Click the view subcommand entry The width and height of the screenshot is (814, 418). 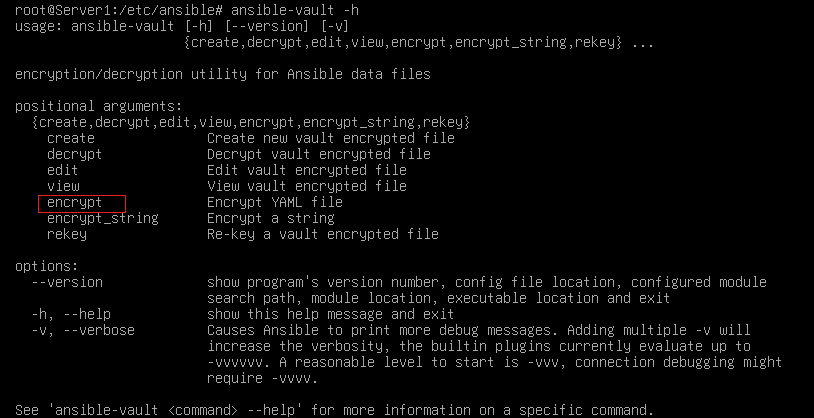click(x=63, y=186)
